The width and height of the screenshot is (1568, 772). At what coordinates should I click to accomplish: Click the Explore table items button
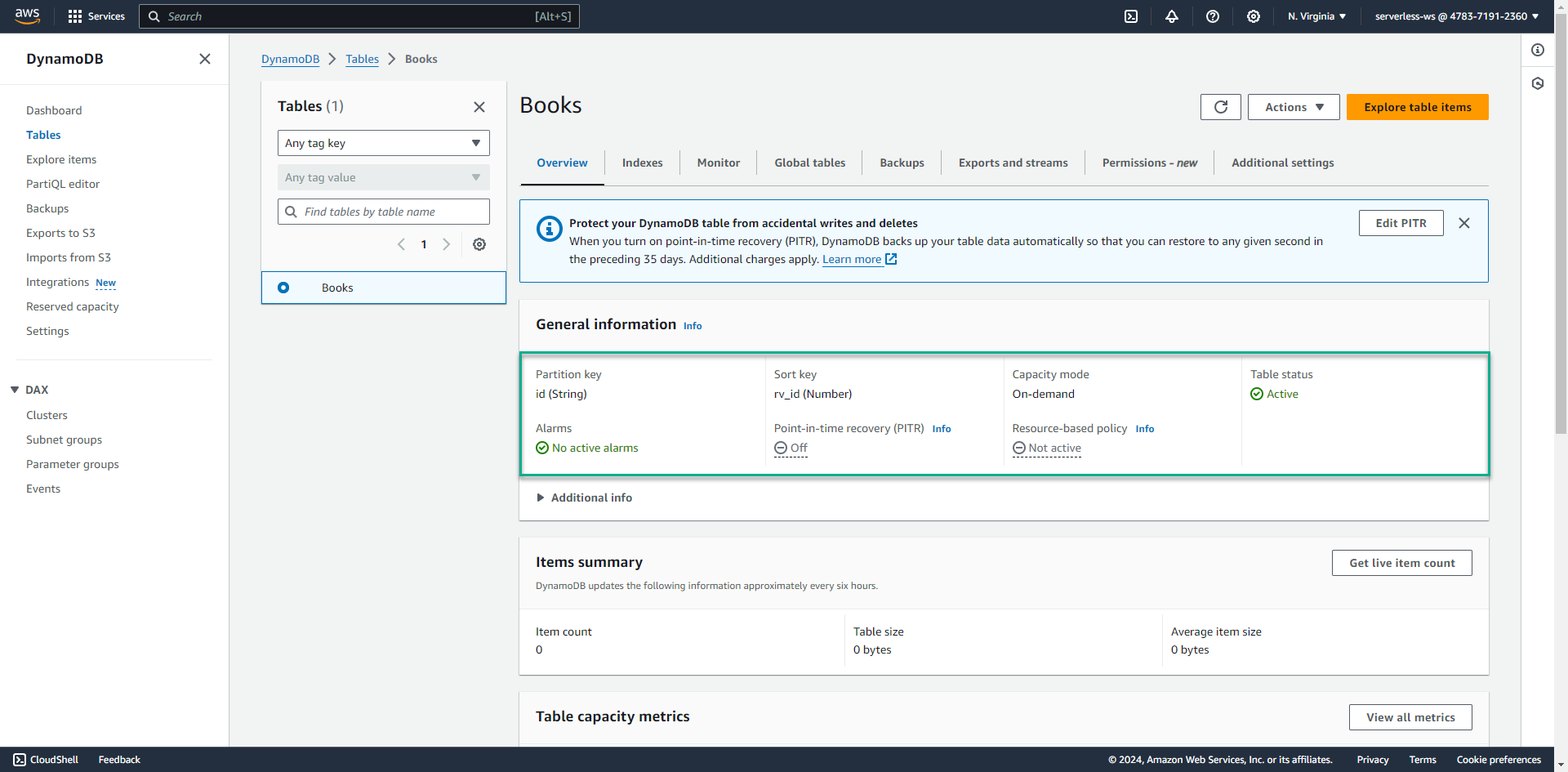(x=1418, y=107)
